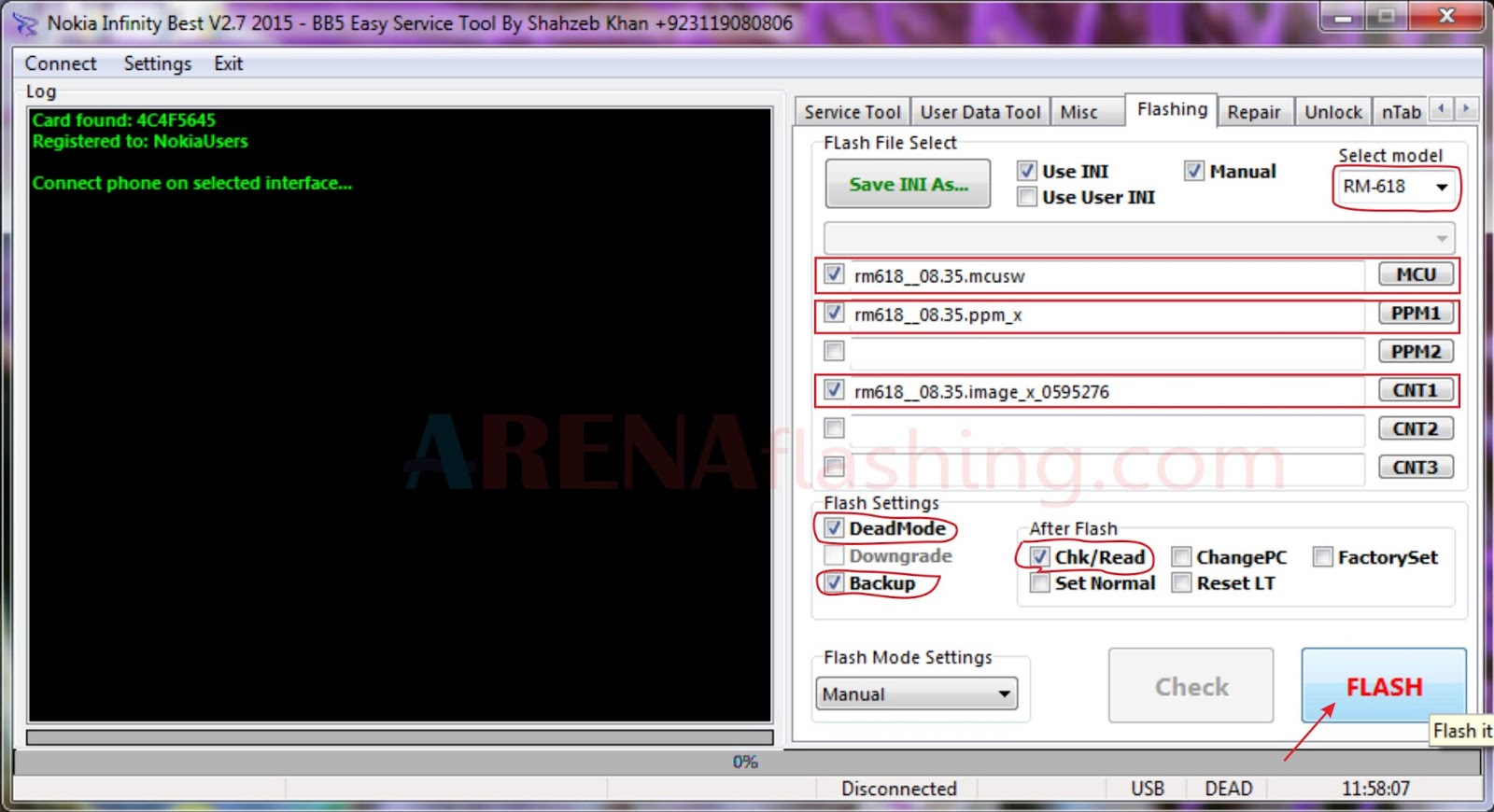The width and height of the screenshot is (1494, 812).
Task: Click the application icon in title bar
Action: (x=24, y=23)
